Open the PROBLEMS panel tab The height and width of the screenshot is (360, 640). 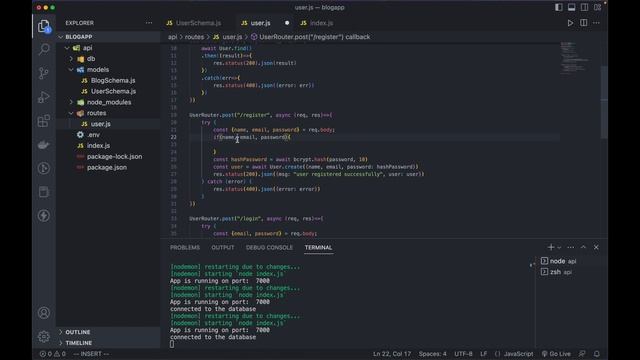point(185,247)
